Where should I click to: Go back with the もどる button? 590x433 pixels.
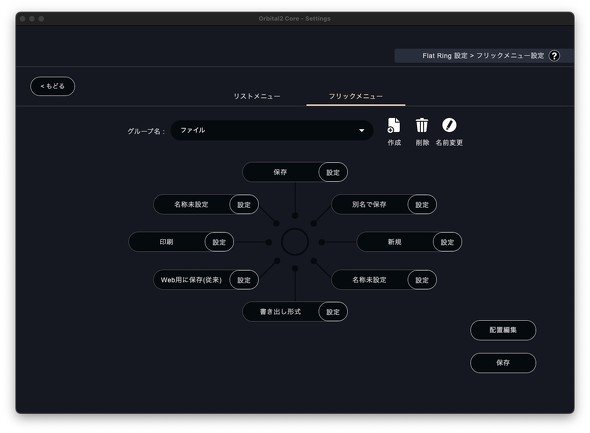[53, 86]
